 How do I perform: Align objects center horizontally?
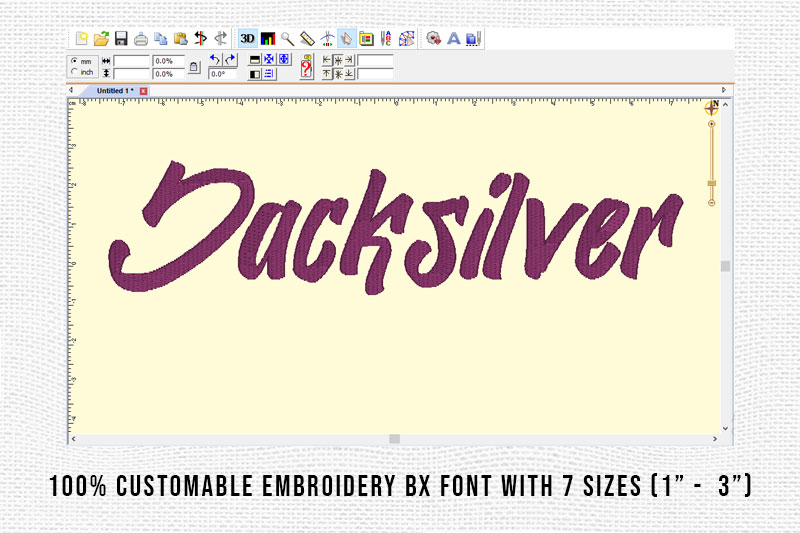click(338, 60)
